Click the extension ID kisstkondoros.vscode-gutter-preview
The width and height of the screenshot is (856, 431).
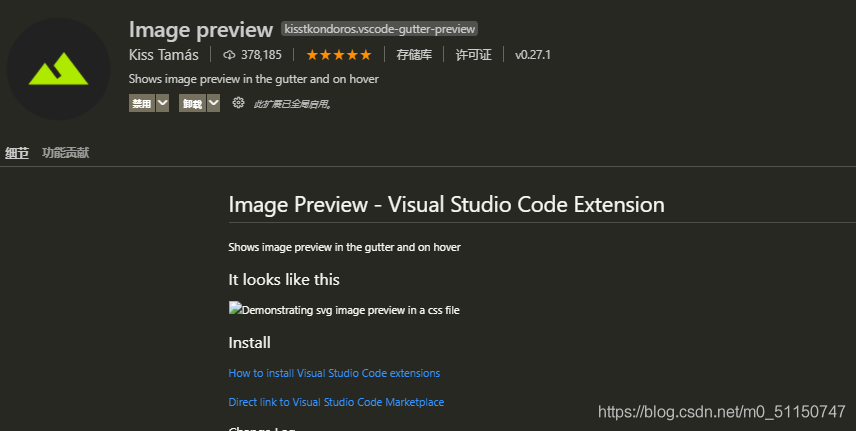379,29
